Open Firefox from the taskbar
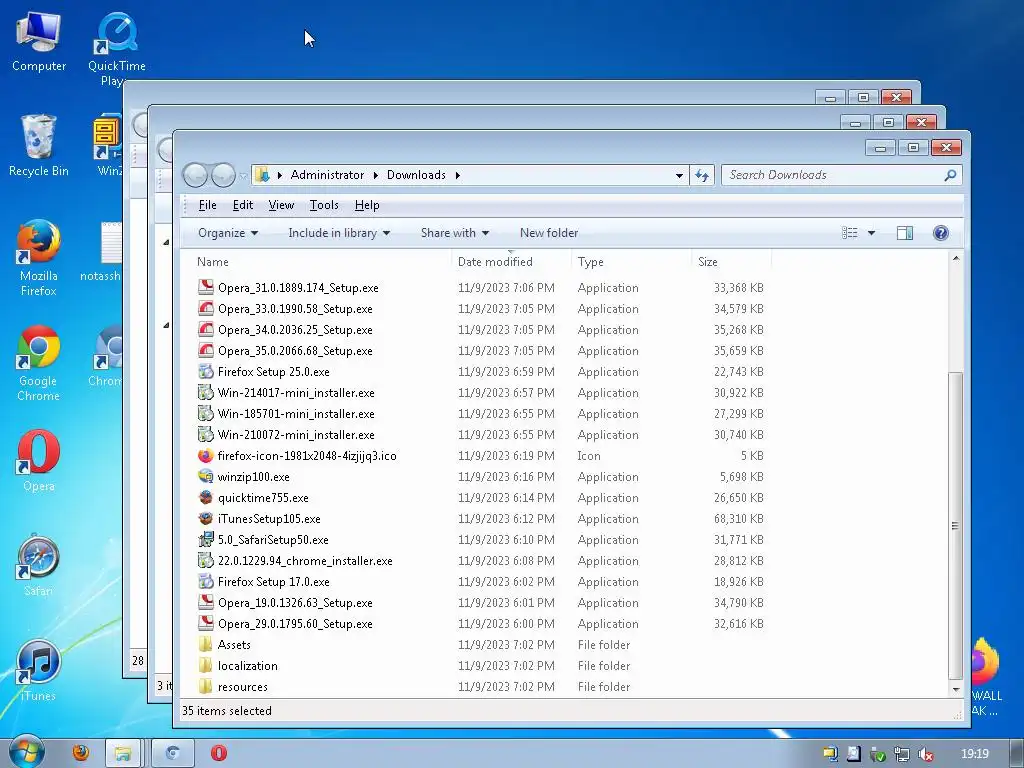The width and height of the screenshot is (1024, 768). coord(81,753)
